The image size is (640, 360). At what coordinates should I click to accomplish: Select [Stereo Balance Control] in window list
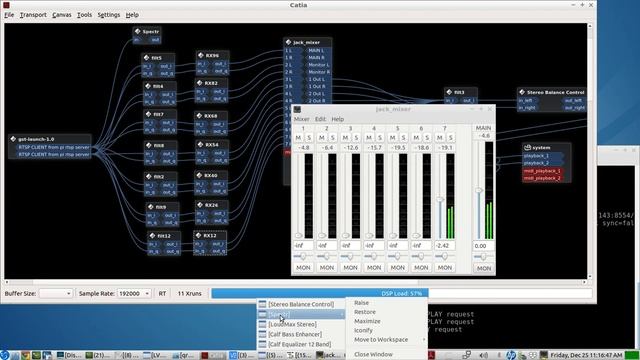coord(301,304)
